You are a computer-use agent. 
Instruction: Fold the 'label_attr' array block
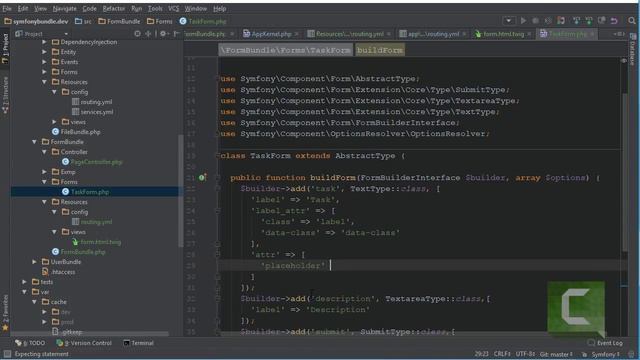218,211
